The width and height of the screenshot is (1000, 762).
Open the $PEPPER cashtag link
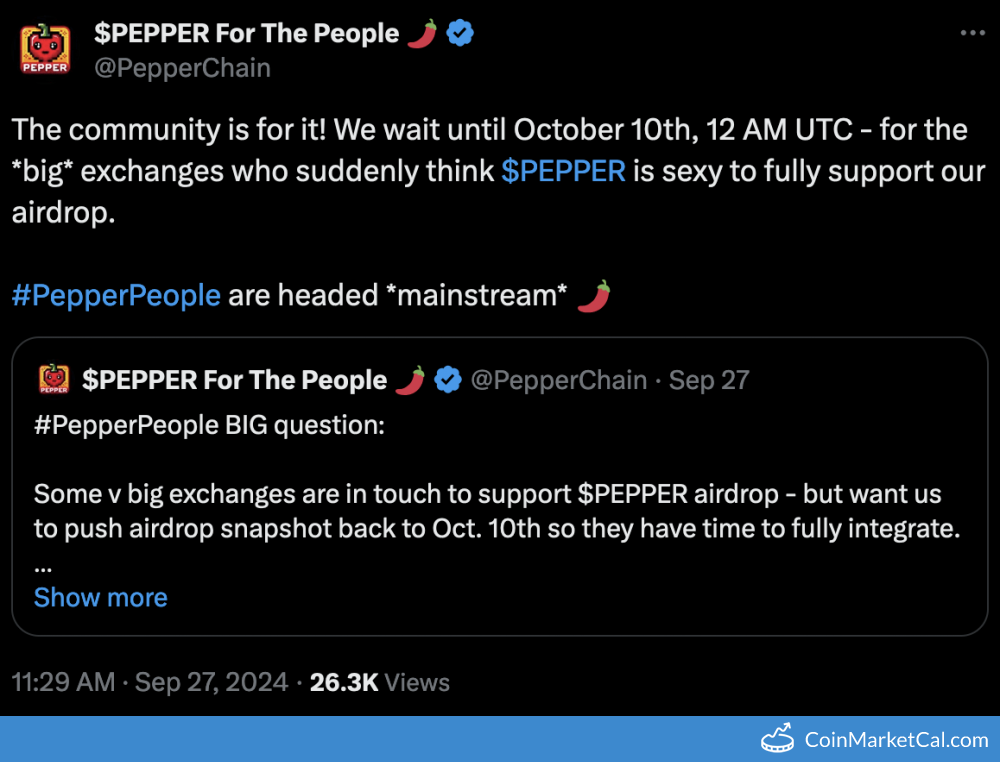click(563, 171)
